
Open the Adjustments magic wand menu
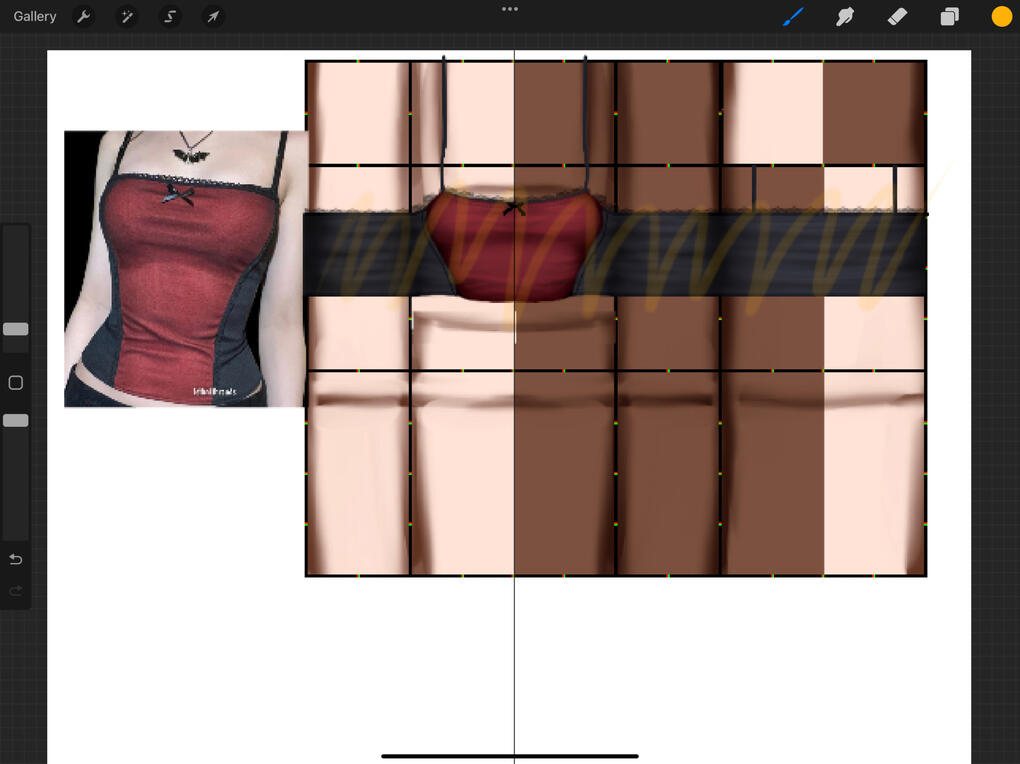click(x=127, y=17)
